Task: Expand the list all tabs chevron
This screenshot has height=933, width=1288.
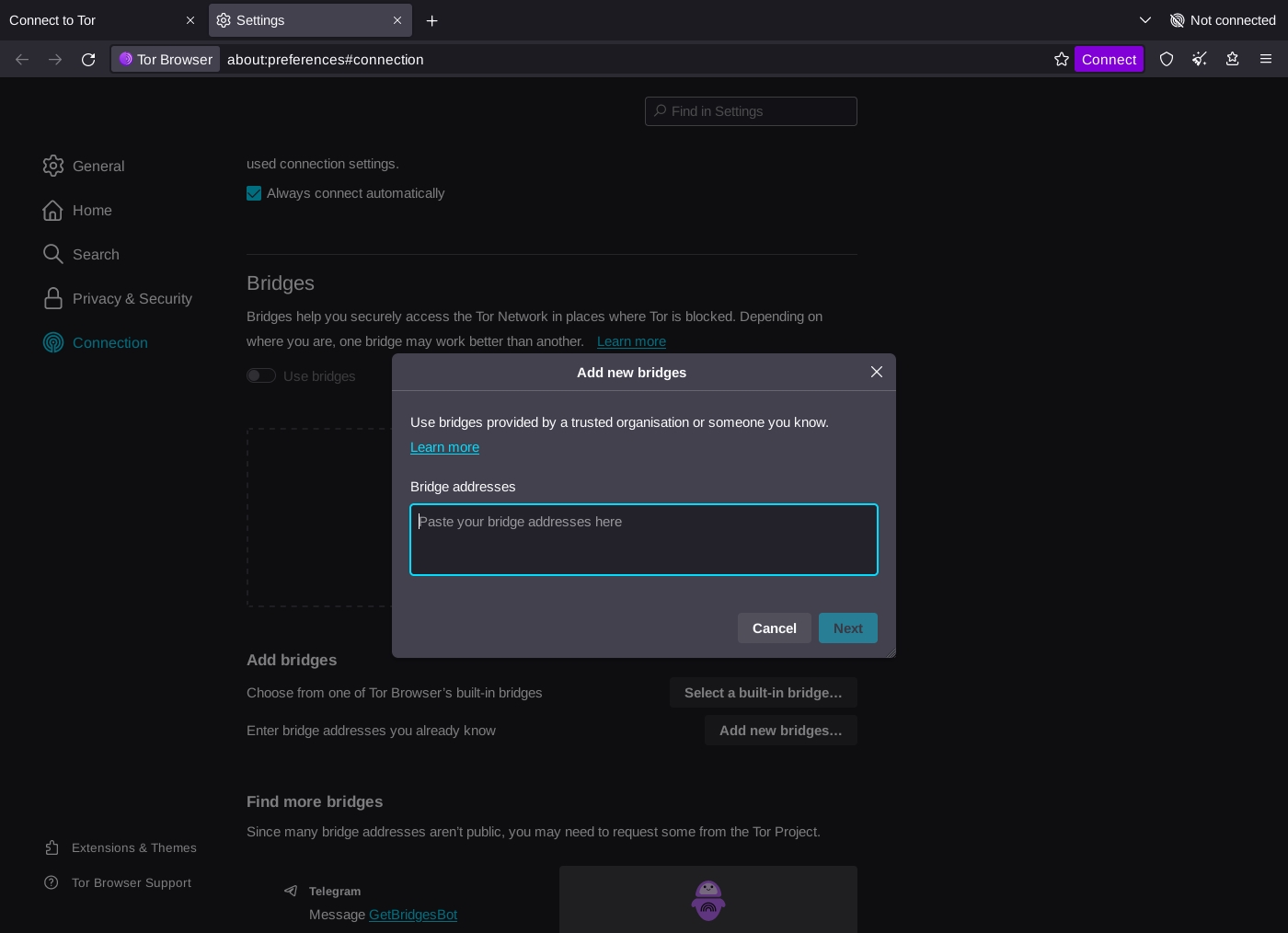Action: [1145, 20]
